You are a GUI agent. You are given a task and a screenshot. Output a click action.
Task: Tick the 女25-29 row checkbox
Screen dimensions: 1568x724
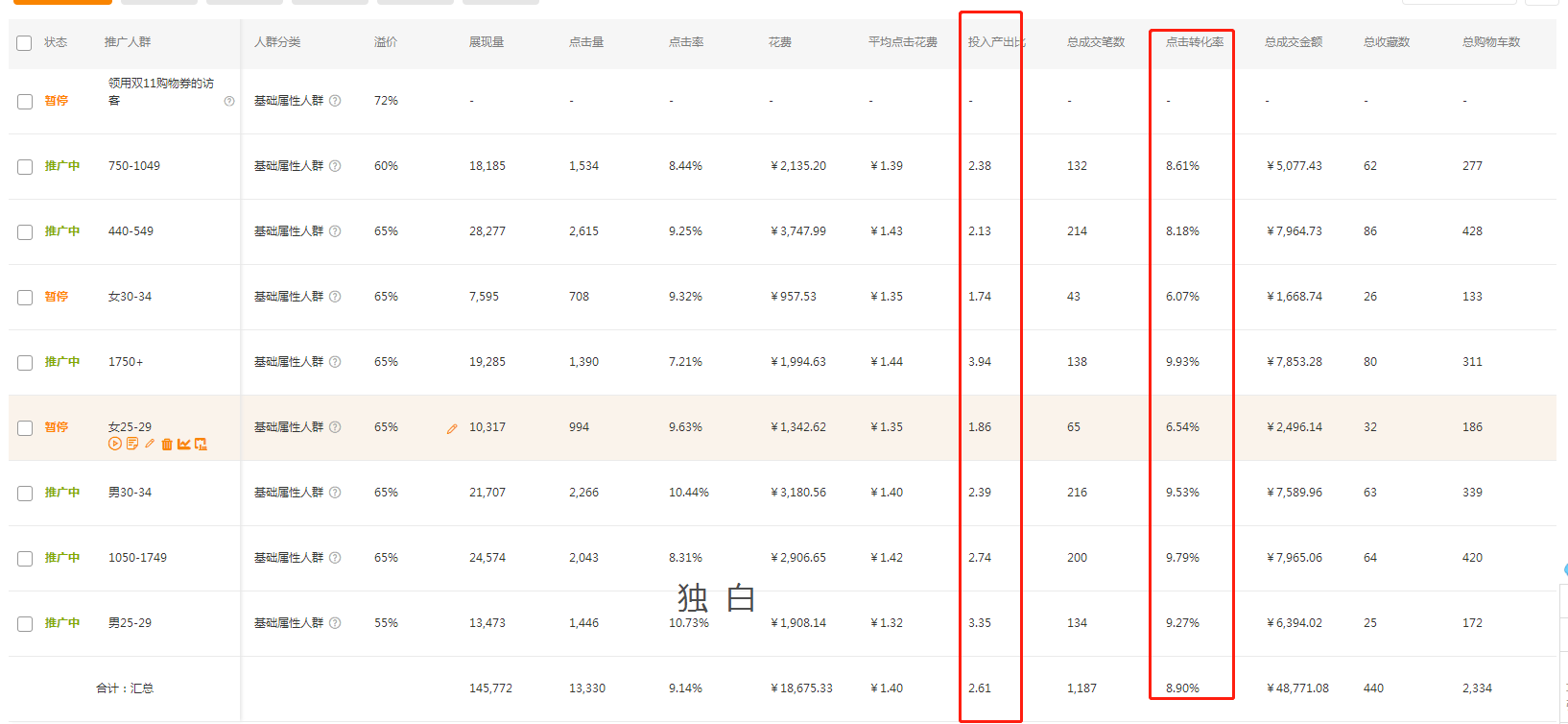pyautogui.click(x=25, y=428)
